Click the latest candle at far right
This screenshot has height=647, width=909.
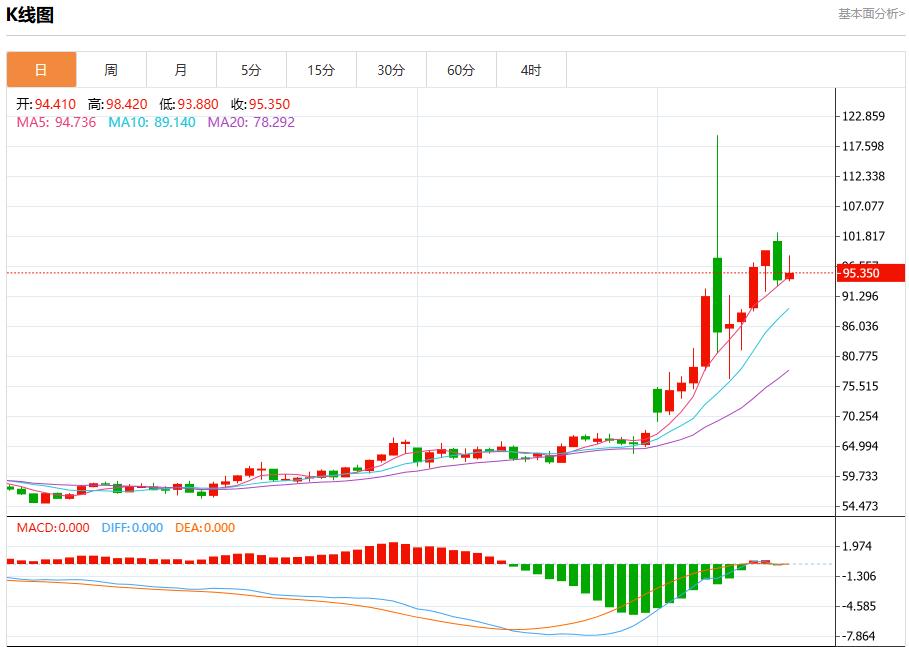(789, 275)
